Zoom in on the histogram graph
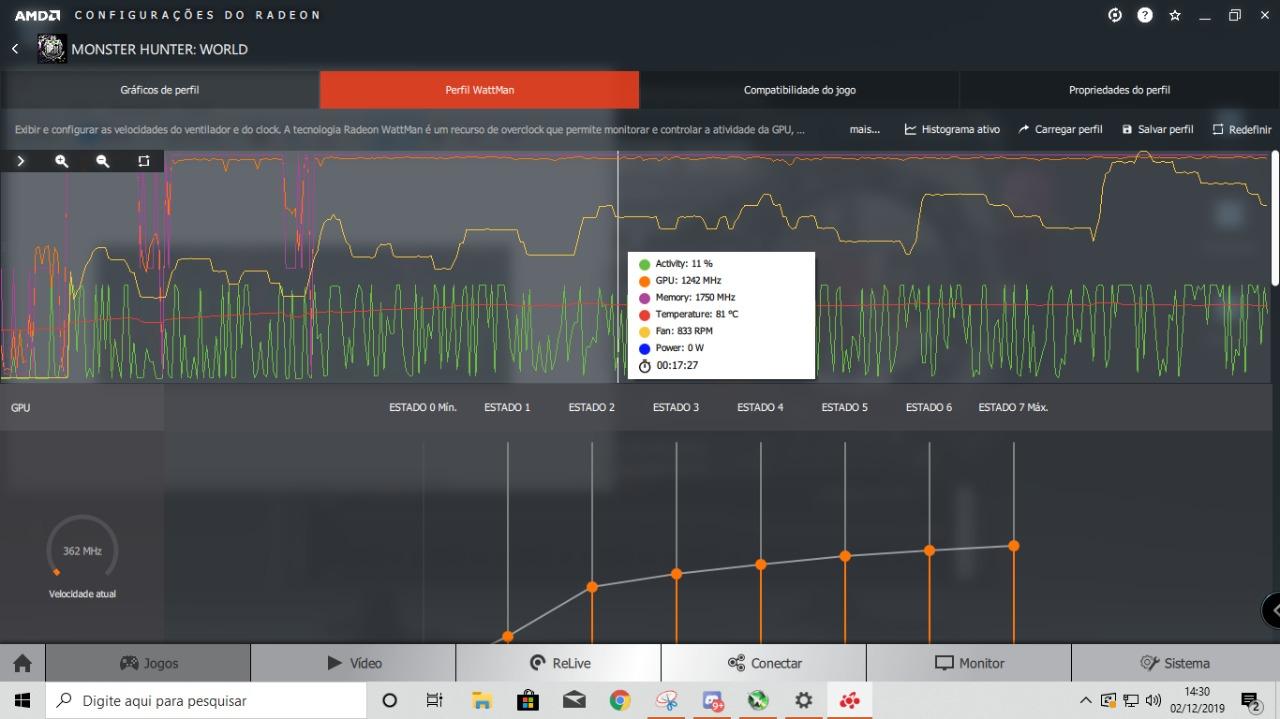Viewport: 1280px width, 719px height. coord(62,161)
